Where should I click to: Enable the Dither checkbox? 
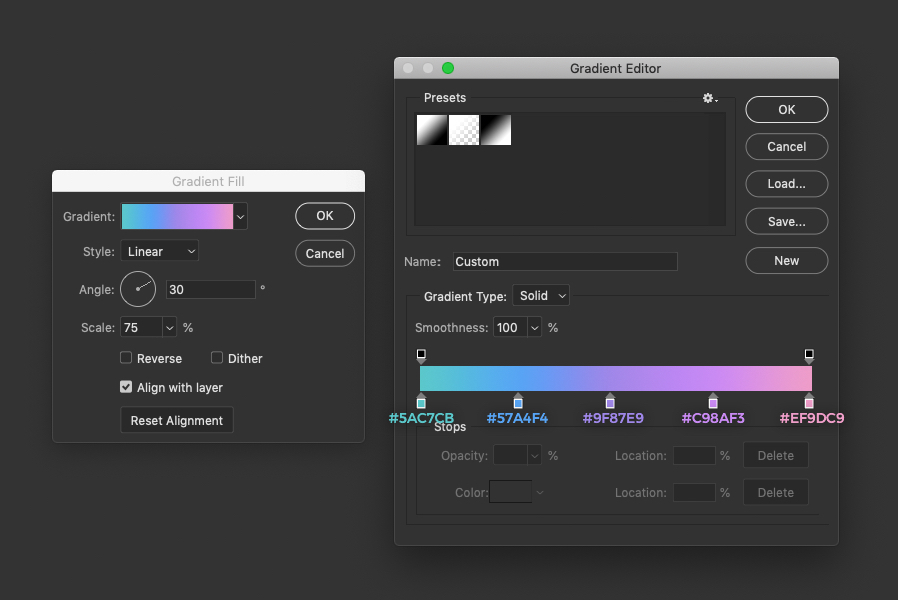[x=216, y=358]
